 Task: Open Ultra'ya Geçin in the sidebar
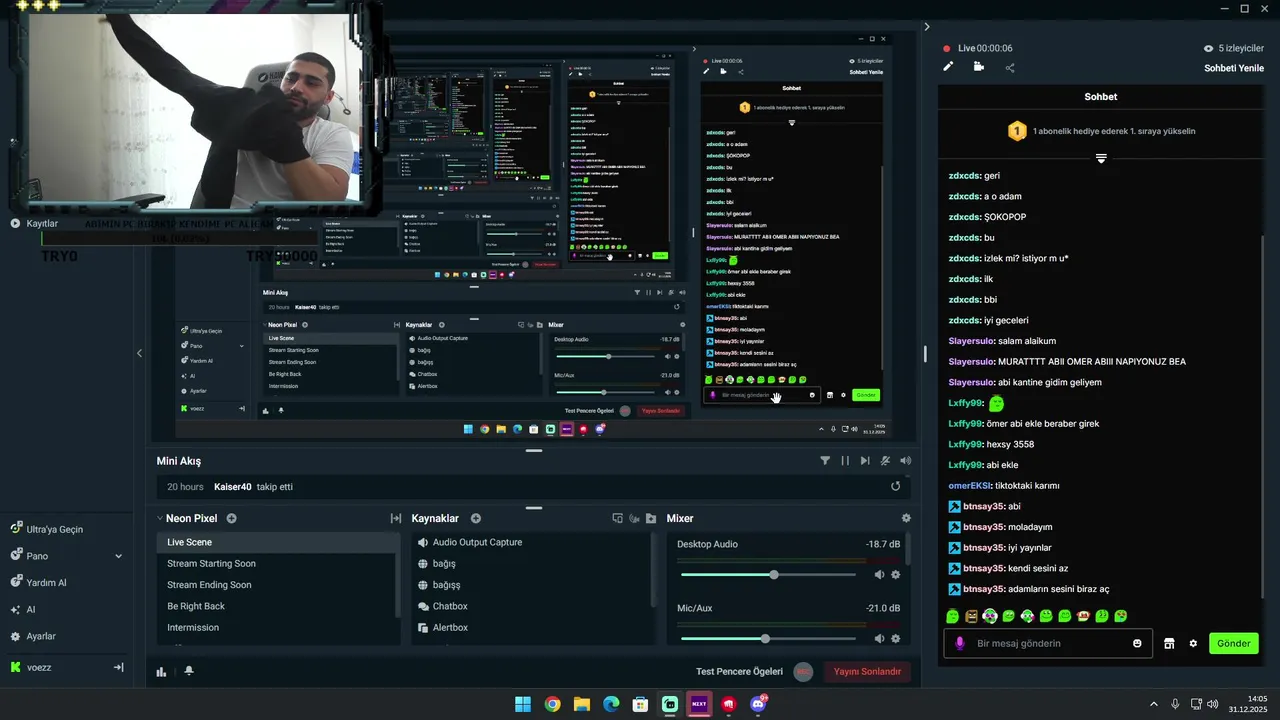[x=47, y=529]
